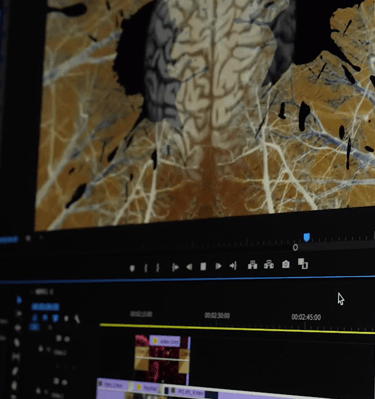Screen dimensions: 375x399
Task: Add a marker in the program monitor
Action: (132, 268)
